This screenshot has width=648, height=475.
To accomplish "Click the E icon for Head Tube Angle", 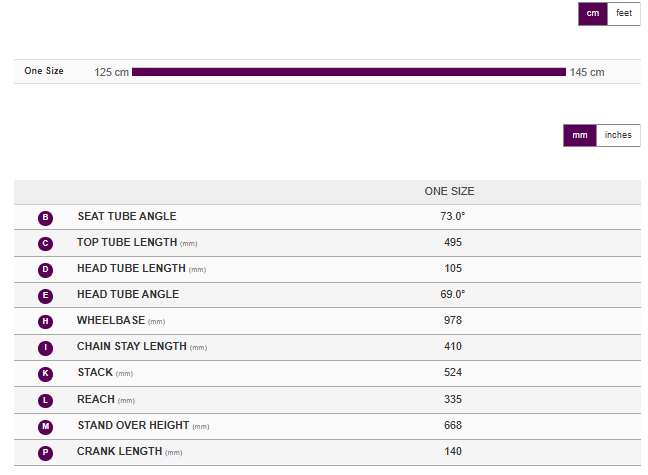I will click(x=45, y=296).
